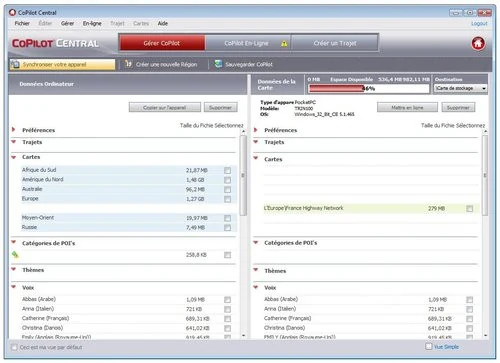
Task: Check the Russie map checkbox
Action: tap(227, 228)
